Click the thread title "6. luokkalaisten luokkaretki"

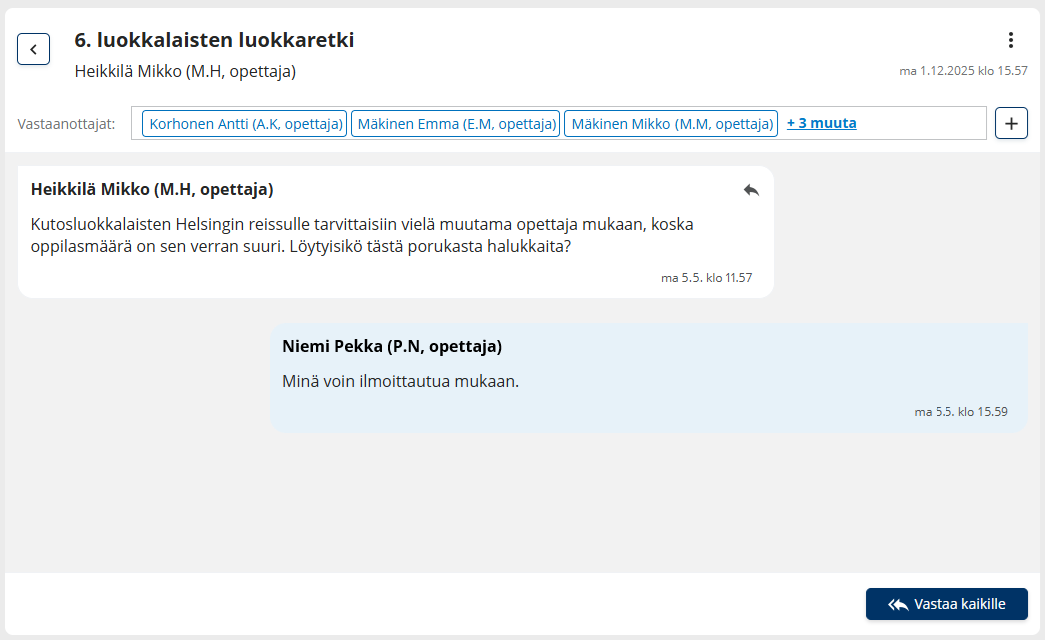pos(214,40)
